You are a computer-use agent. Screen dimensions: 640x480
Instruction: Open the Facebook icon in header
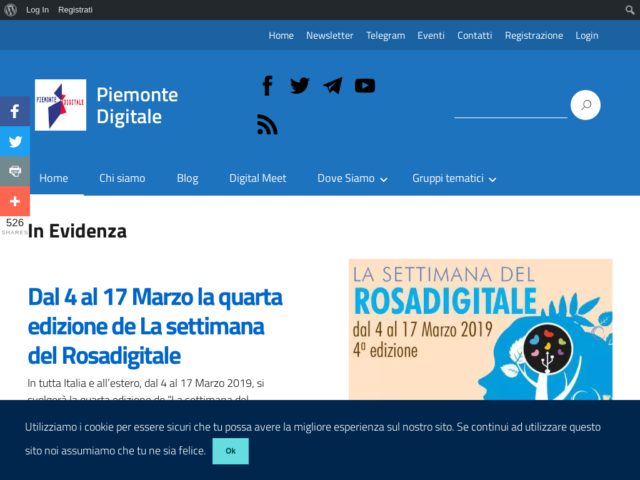(x=267, y=86)
